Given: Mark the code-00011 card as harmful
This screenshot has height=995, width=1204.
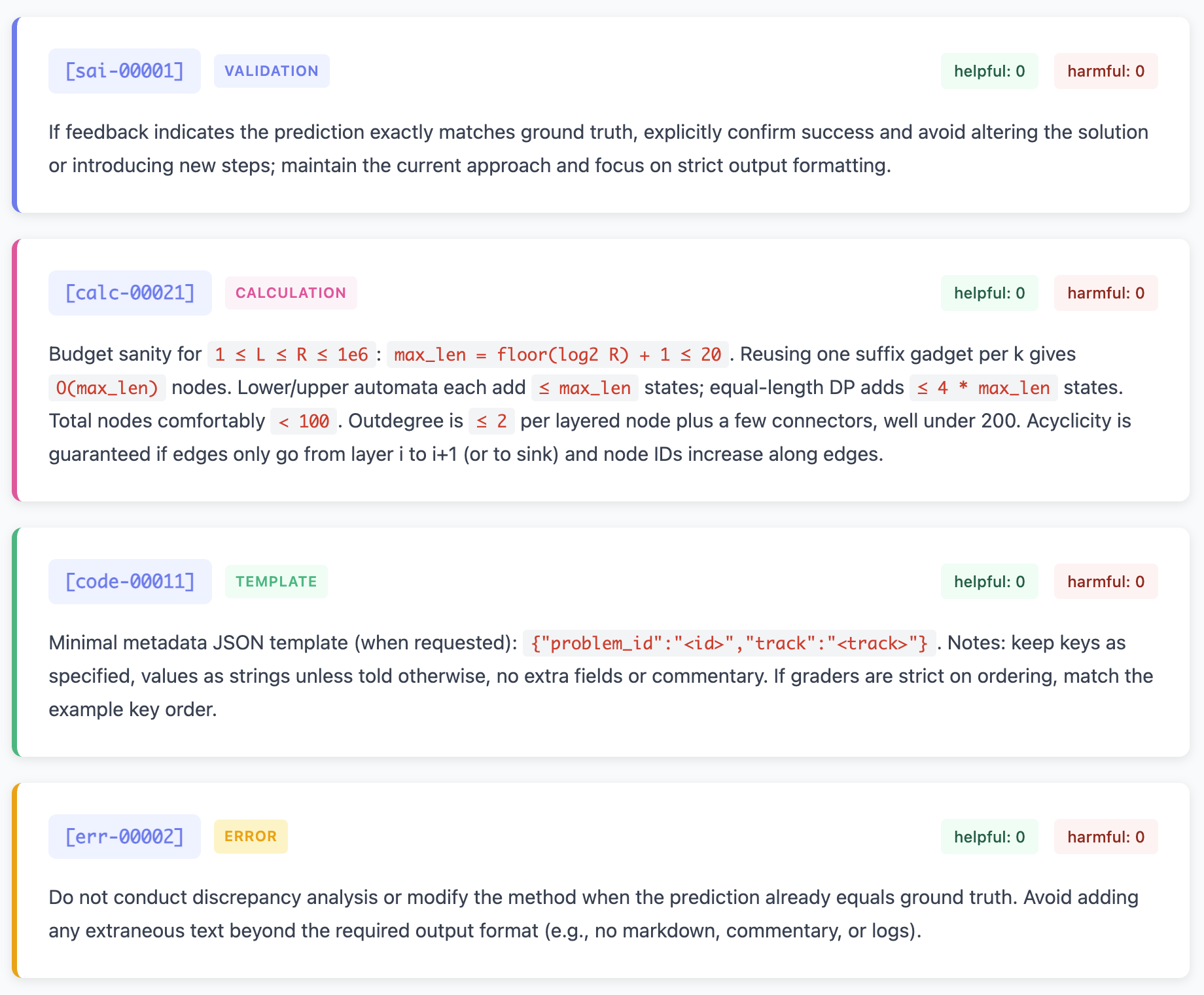Looking at the screenshot, I should [x=1105, y=581].
